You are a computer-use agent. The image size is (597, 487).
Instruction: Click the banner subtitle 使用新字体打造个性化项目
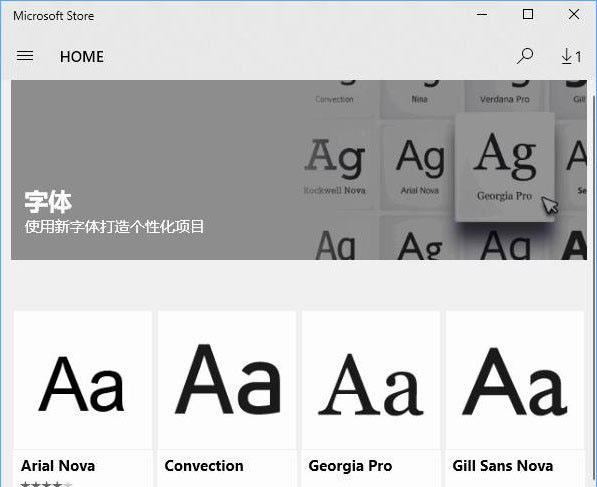point(114,227)
